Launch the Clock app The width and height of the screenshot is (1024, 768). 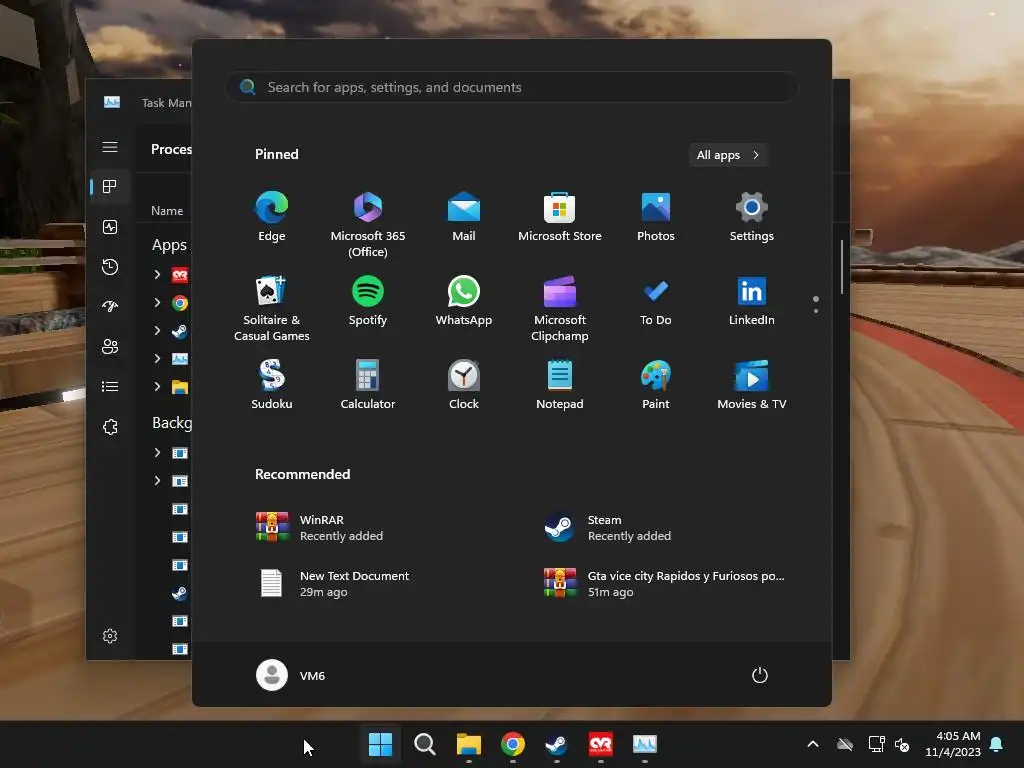[464, 385]
